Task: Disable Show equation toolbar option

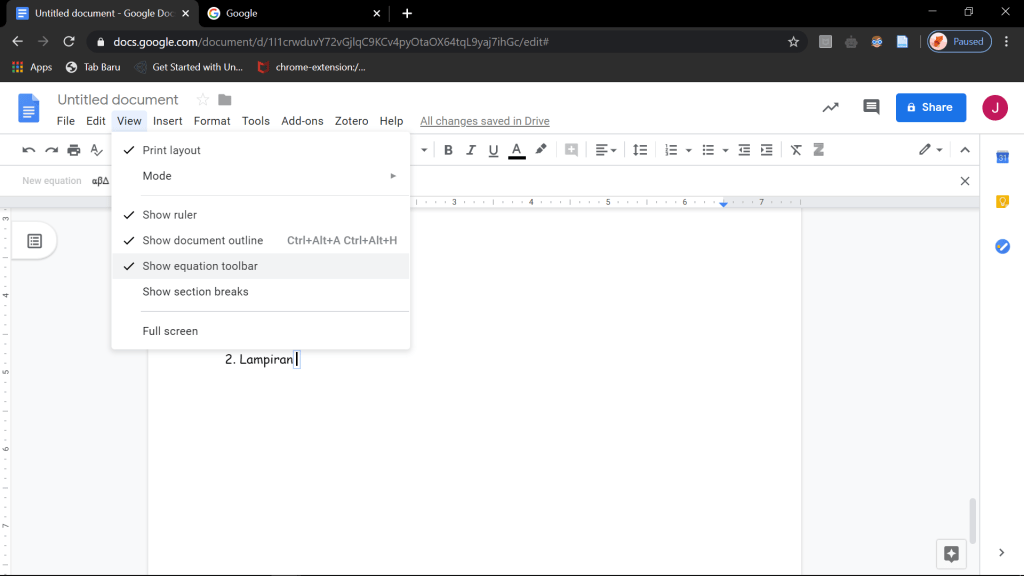Action: point(200,266)
